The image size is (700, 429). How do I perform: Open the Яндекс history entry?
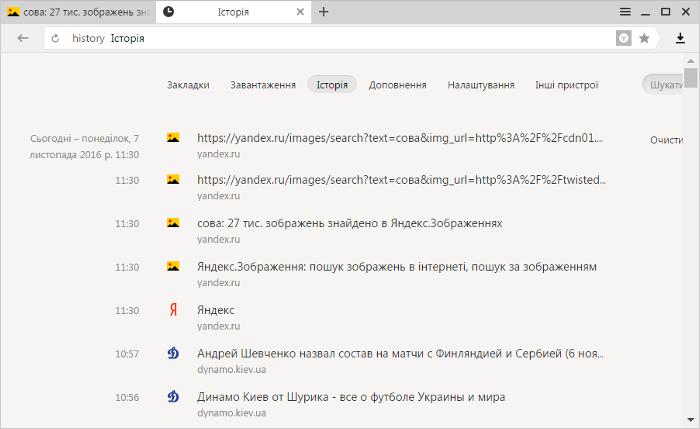pos(216,310)
